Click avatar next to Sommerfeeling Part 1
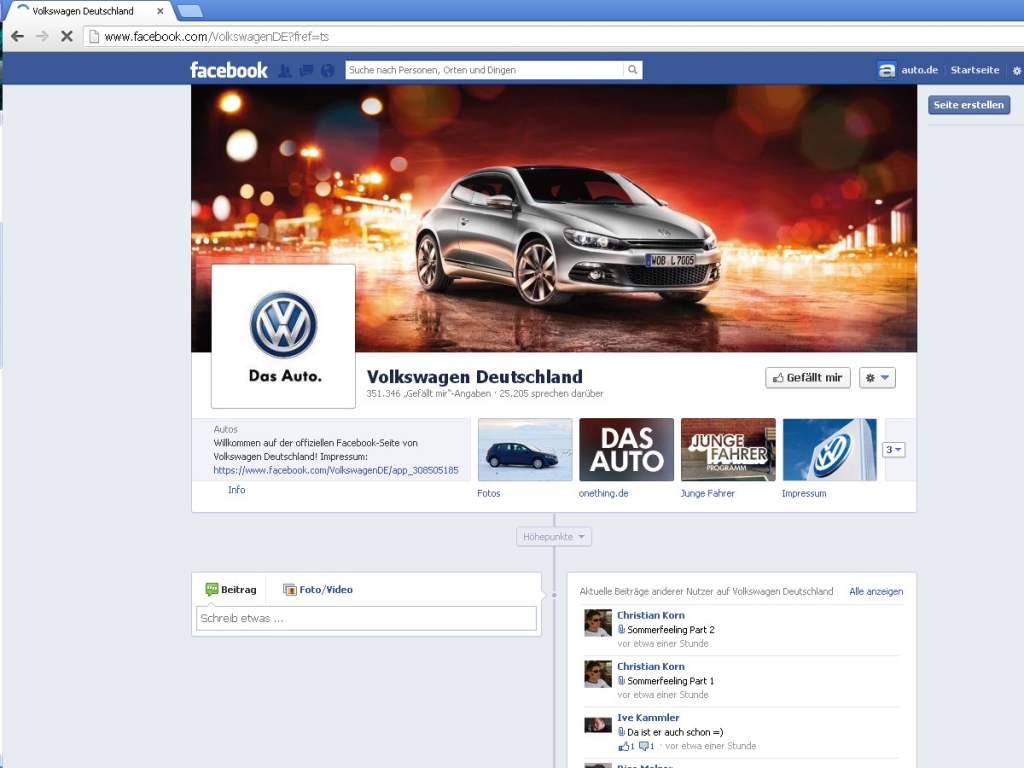1024x768 pixels. [598, 674]
